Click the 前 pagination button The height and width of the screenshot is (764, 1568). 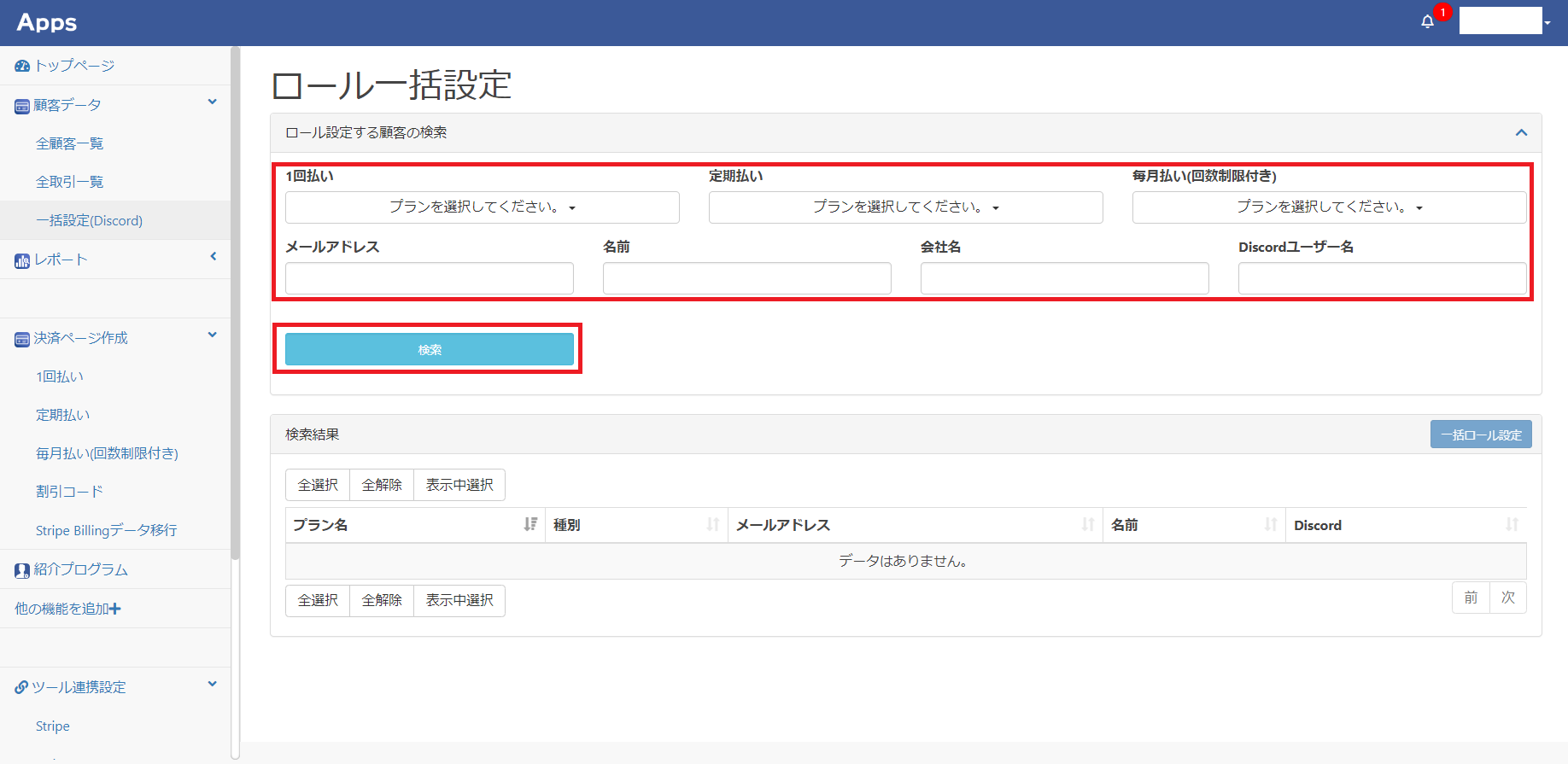(1471, 598)
